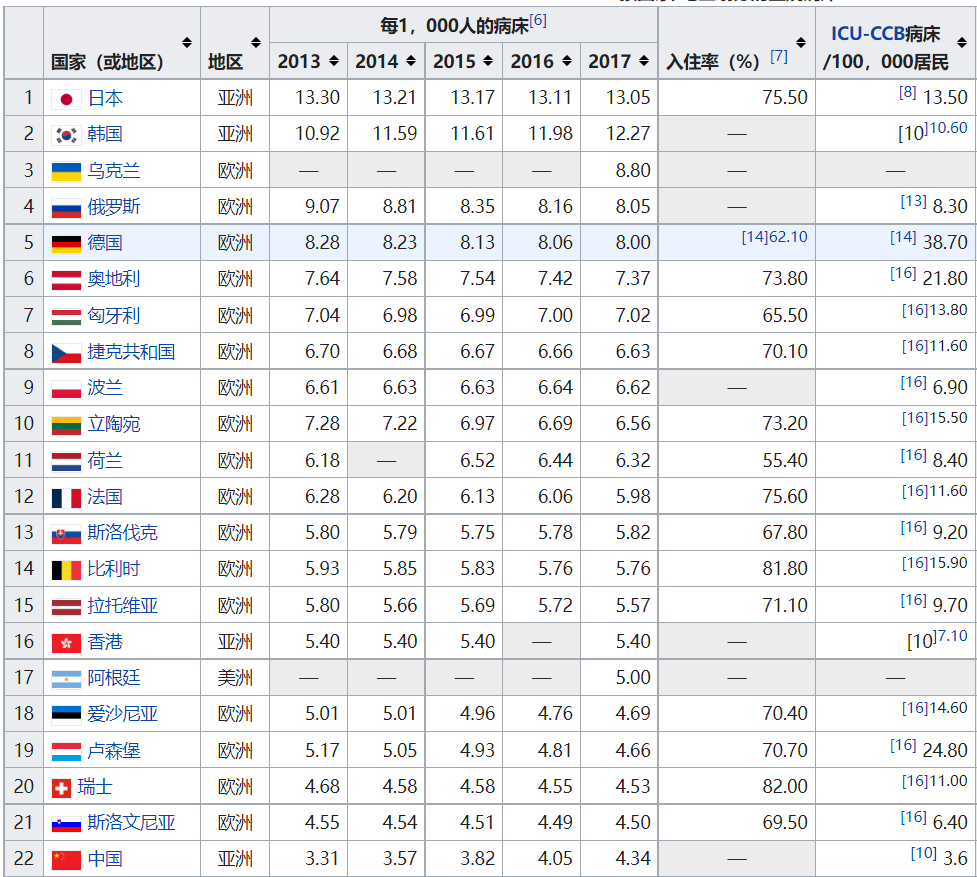
Task: Click the Estonia flag icon
Action: click(66, 715)
